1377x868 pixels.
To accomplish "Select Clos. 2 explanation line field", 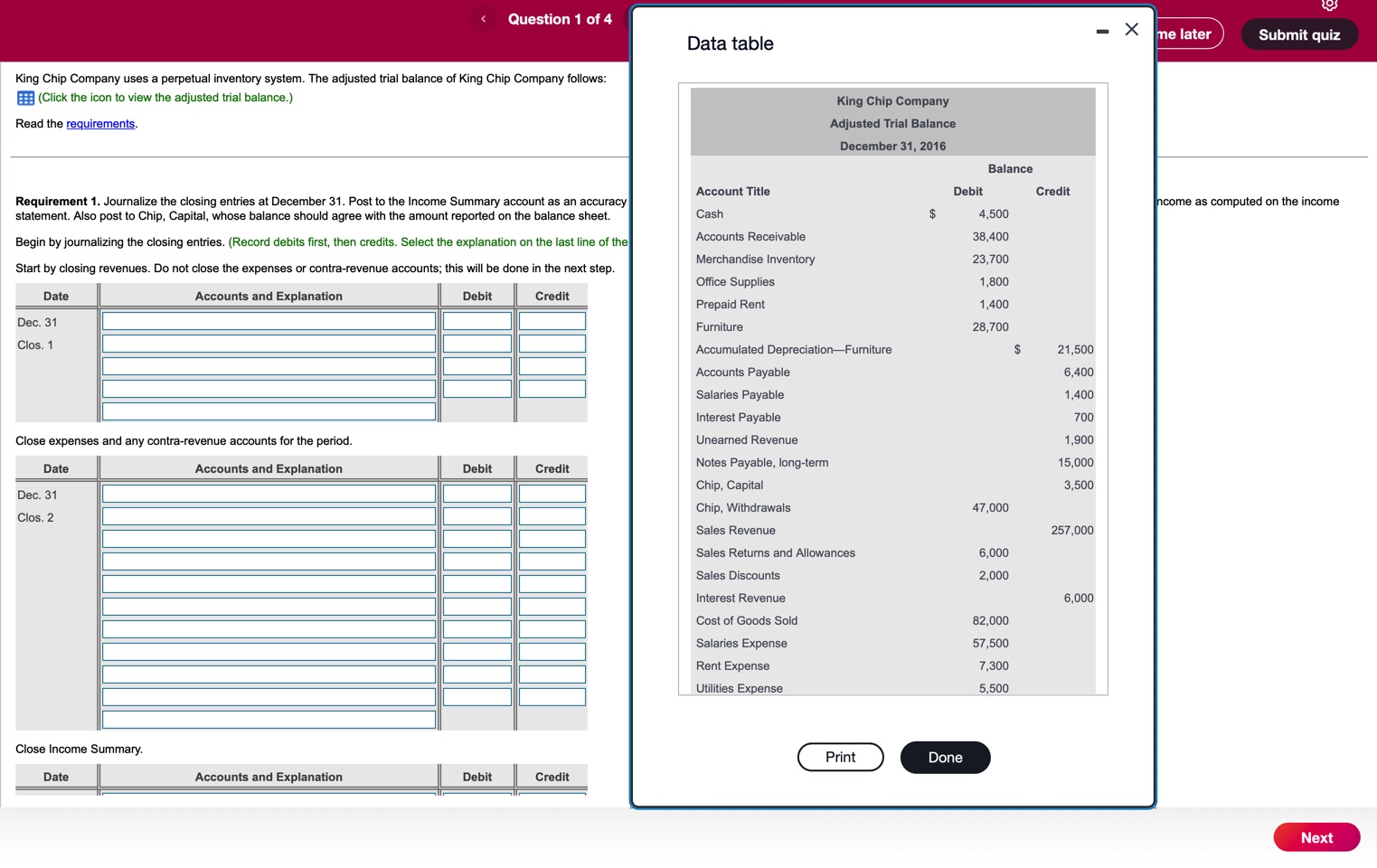I will (269, 720).
